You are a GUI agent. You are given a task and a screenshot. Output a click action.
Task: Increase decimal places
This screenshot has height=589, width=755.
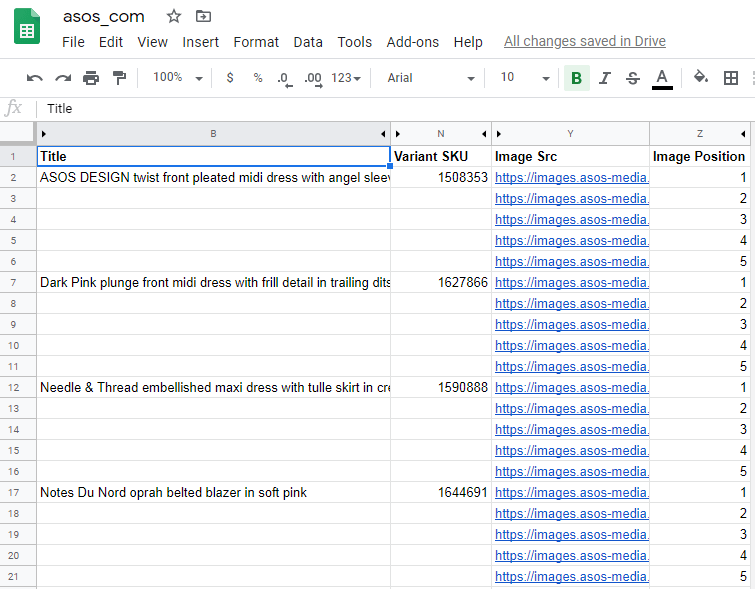click(x=313, y=79)
